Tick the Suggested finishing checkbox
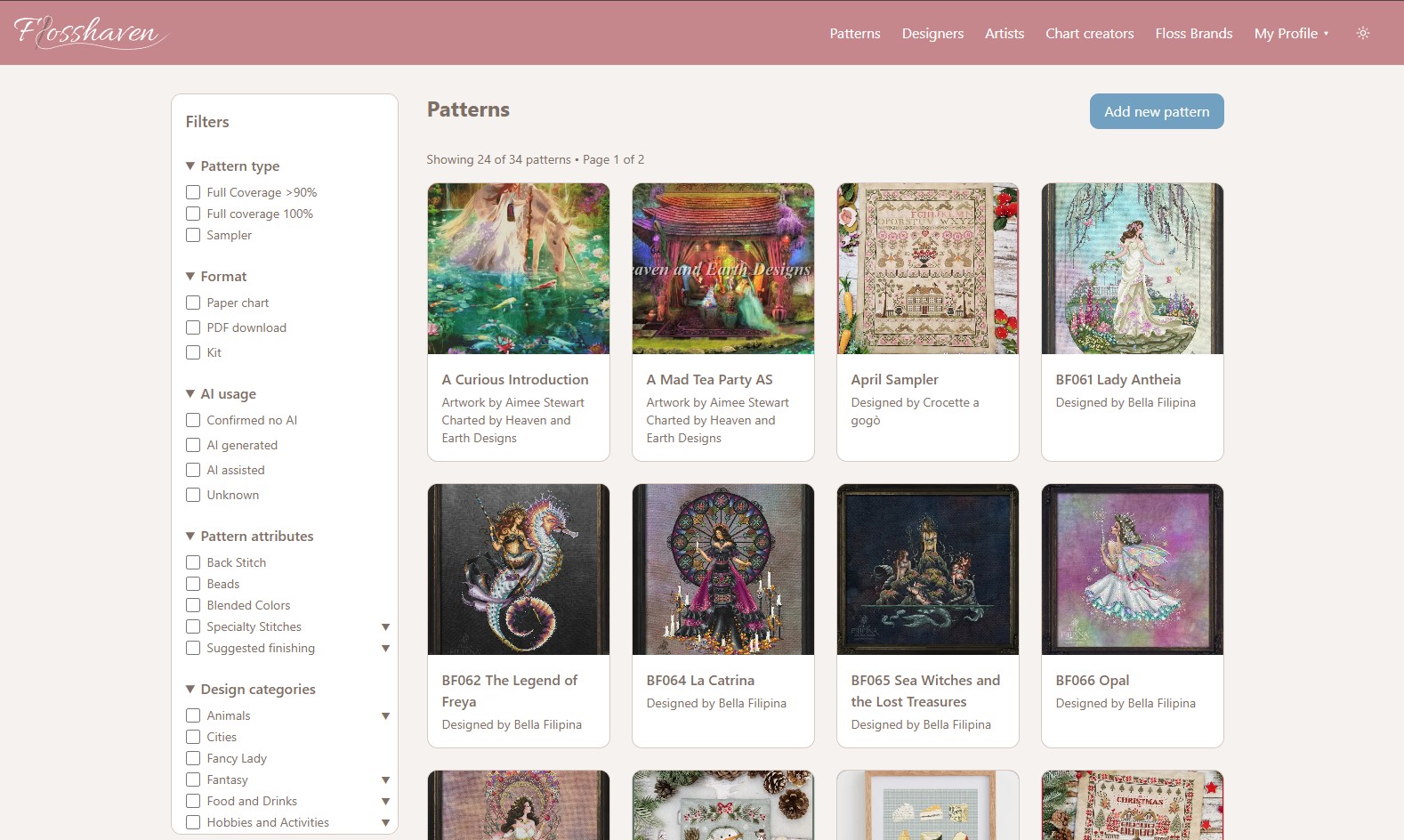 [193, 648]
